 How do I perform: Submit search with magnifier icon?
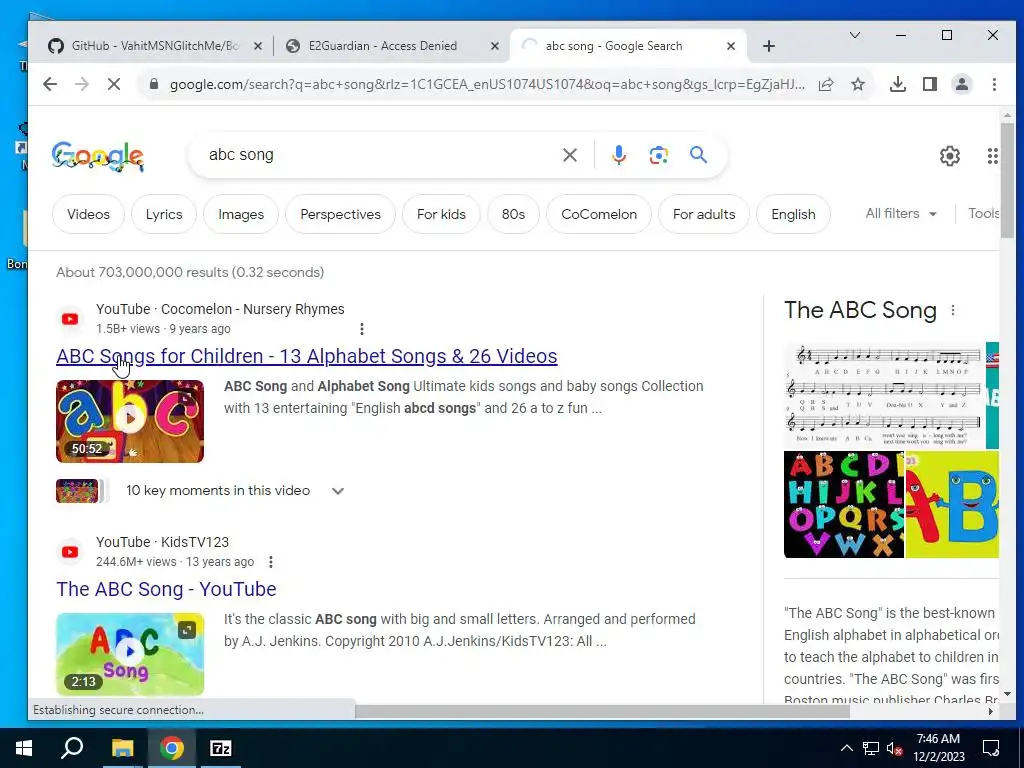(698, 155)
